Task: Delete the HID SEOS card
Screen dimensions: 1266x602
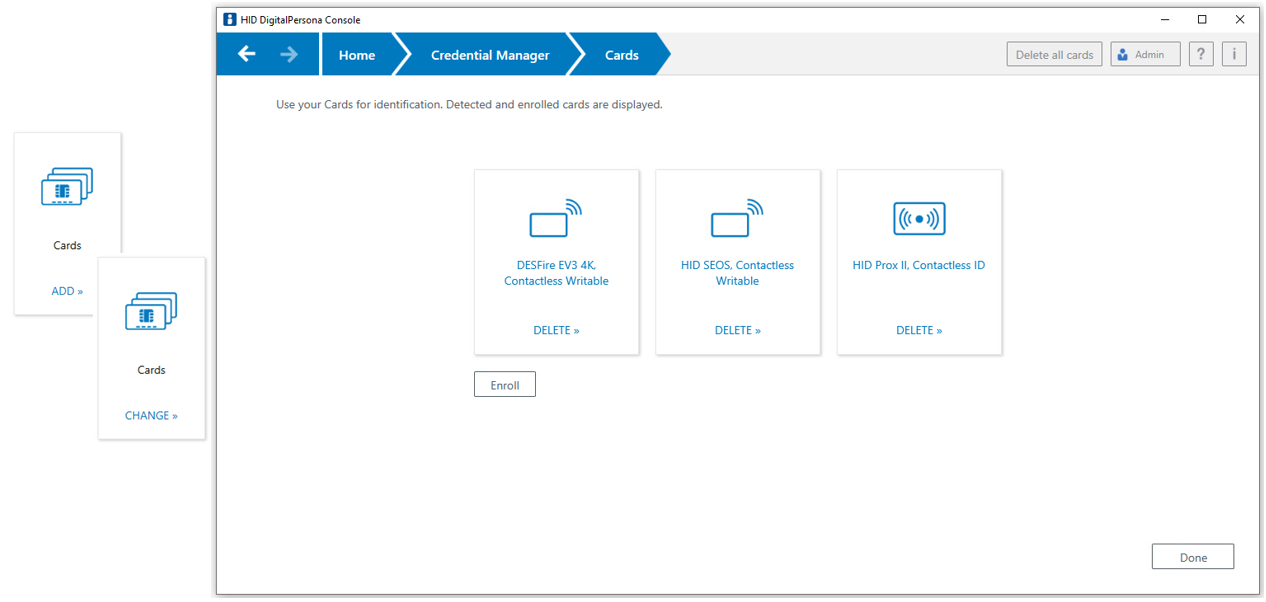Action: (x=737, y=330)
